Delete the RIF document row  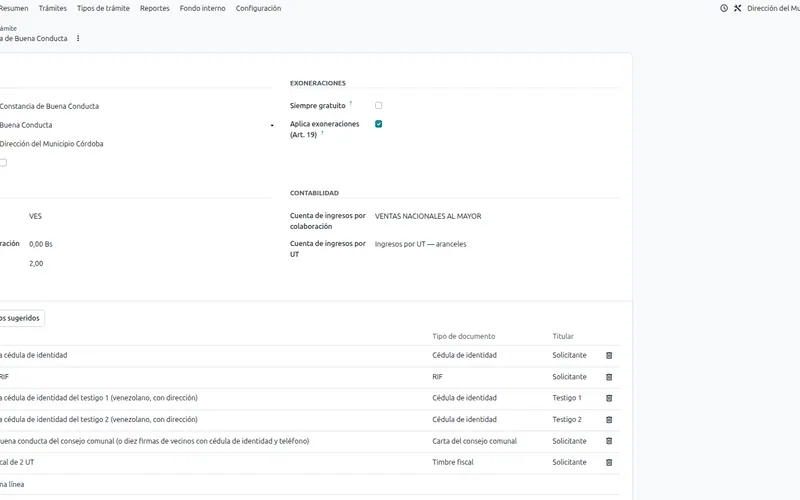coord(609,377)
